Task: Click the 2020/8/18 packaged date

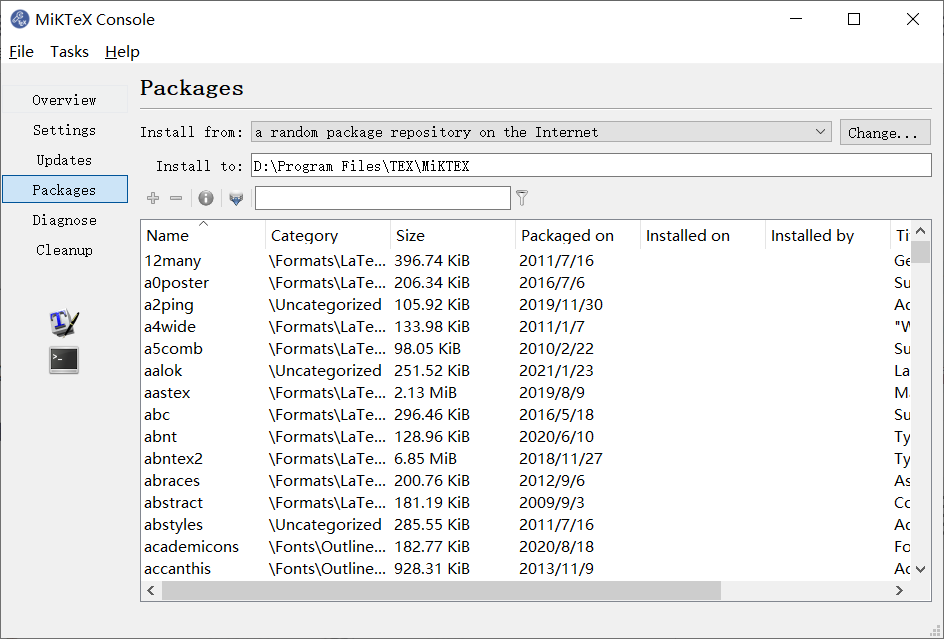Action: coord(556,546)
